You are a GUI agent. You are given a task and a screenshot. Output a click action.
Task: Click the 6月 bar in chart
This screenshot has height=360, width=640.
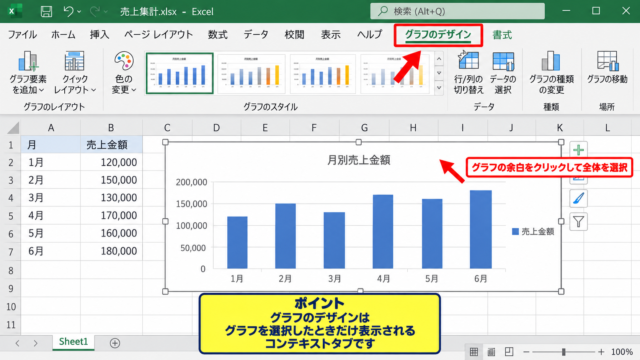[x=481, y=229]
